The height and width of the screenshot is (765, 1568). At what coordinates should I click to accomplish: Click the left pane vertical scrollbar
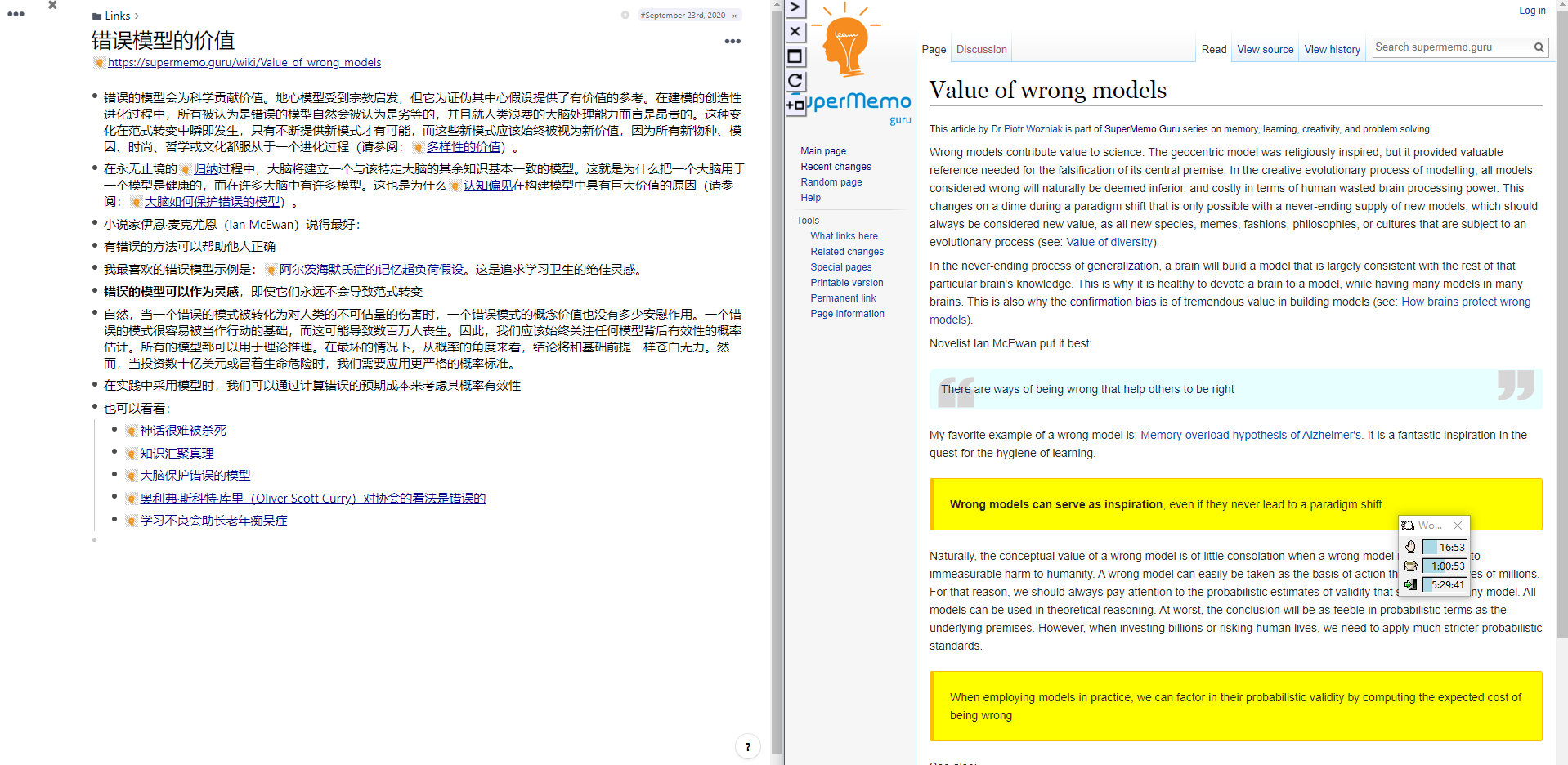click(x=777, y=382)
